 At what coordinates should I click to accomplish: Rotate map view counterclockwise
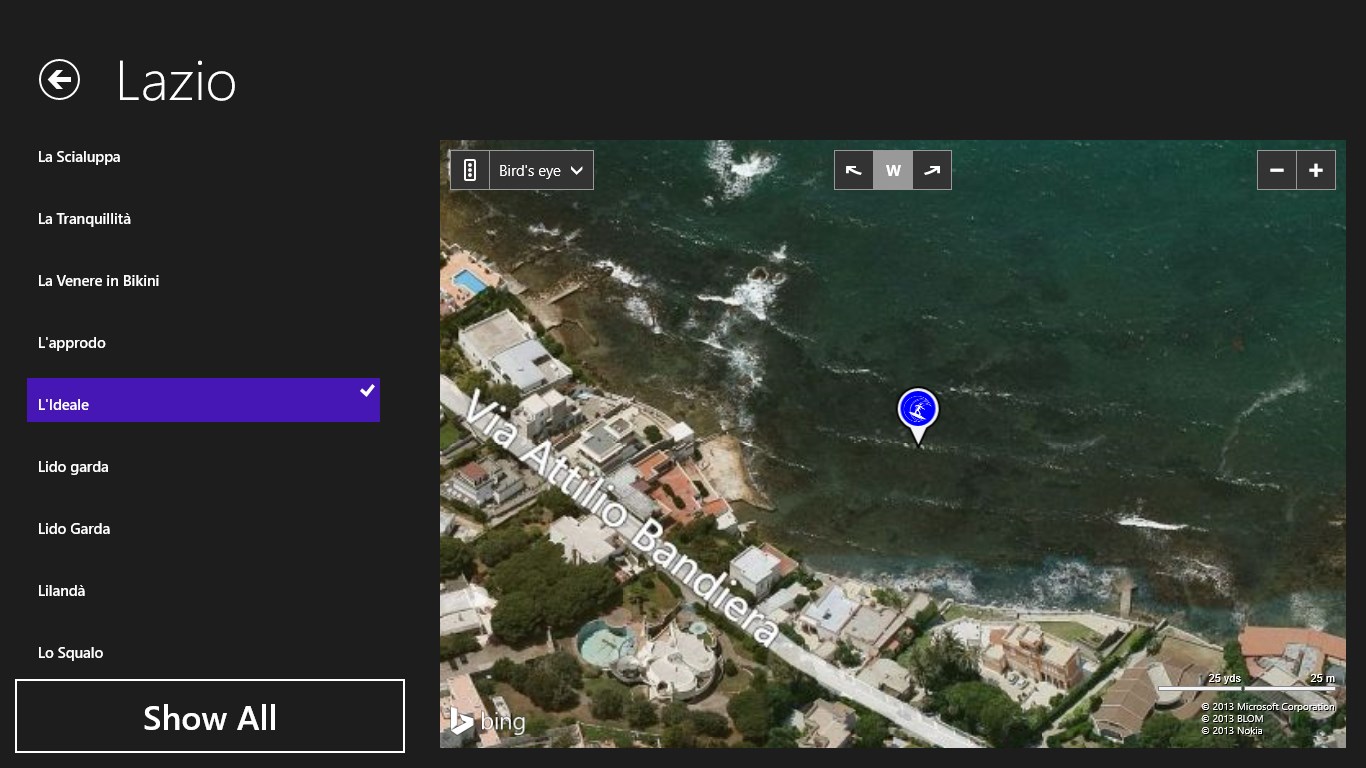pyautogui.click(x=854, y=170)
